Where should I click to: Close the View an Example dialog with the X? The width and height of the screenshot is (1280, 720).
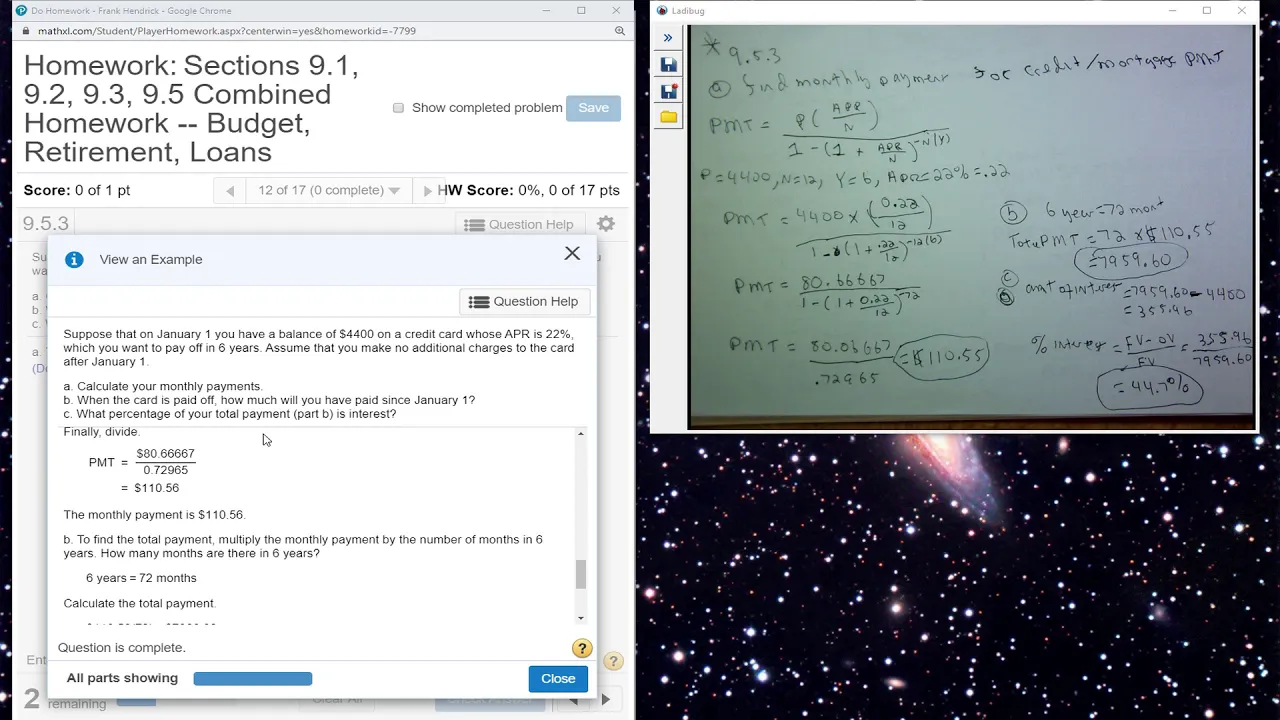(572, 254)
